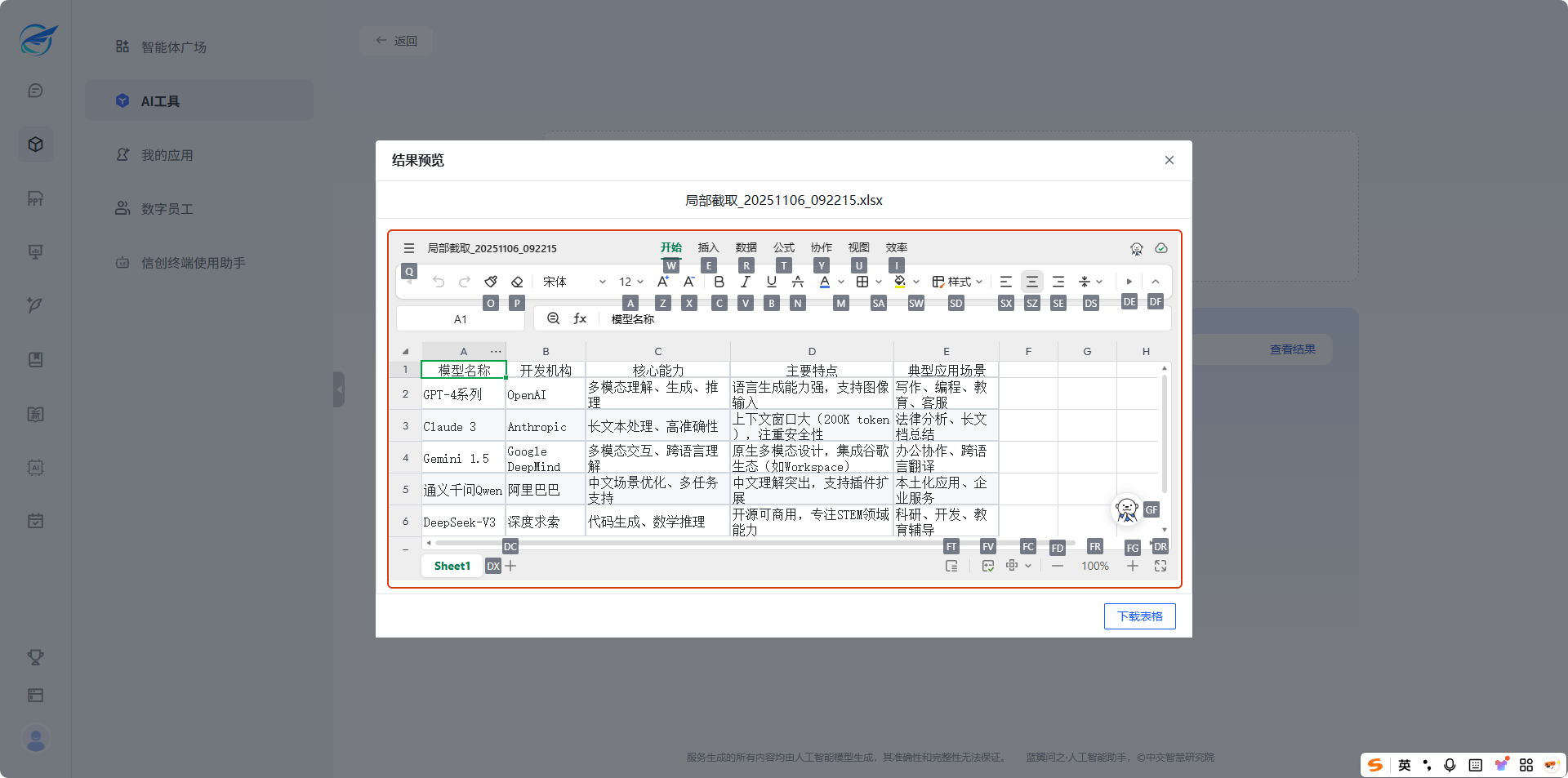Open the font size 12 dropdown
1568x778 pixels.
point(631,282)
